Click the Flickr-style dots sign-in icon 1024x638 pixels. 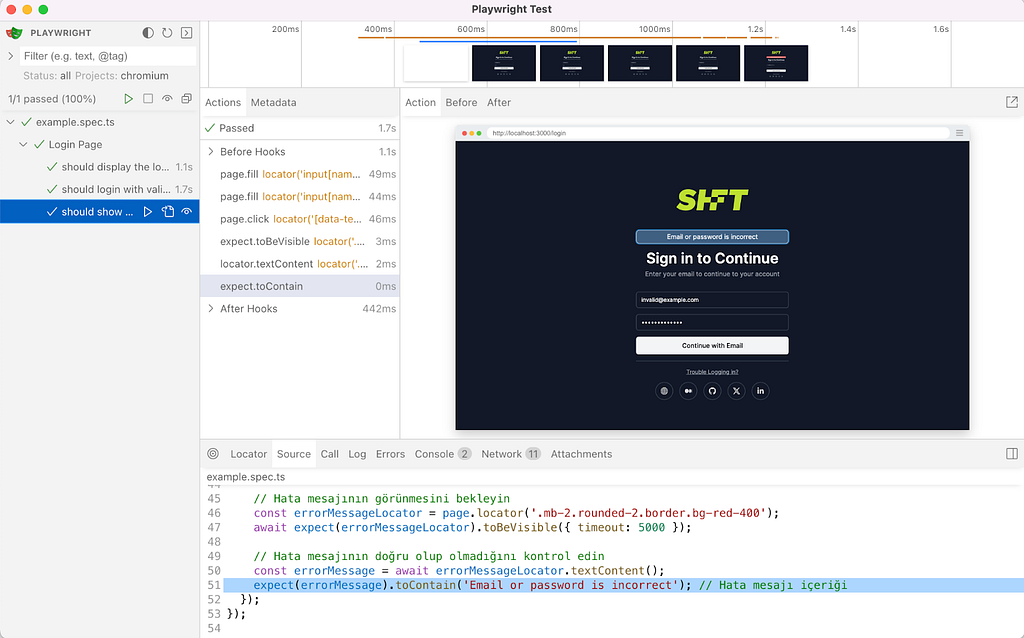coord(688,391)
